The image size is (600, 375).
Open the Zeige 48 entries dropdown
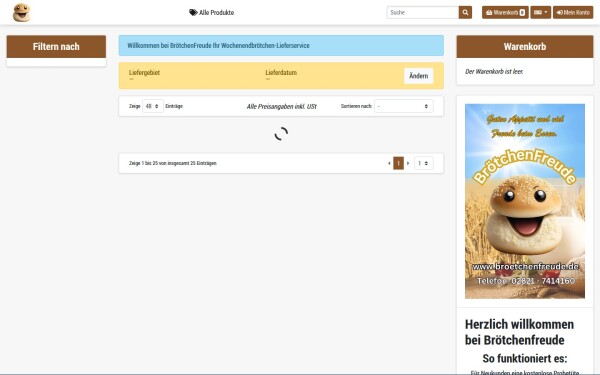pos(153,106)
